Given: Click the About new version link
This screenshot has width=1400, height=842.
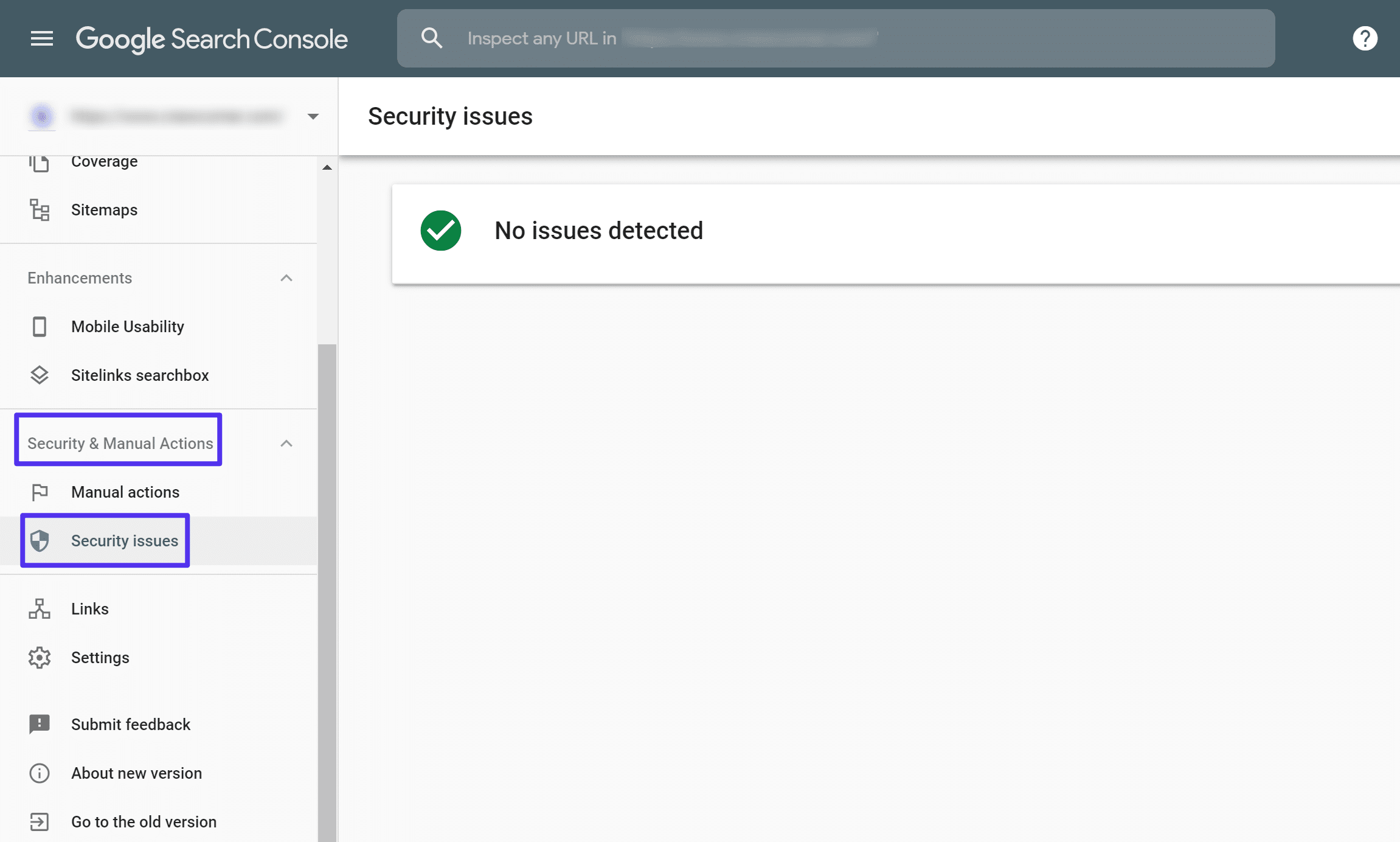Looking at the screenshot, I should pos(137,773).
